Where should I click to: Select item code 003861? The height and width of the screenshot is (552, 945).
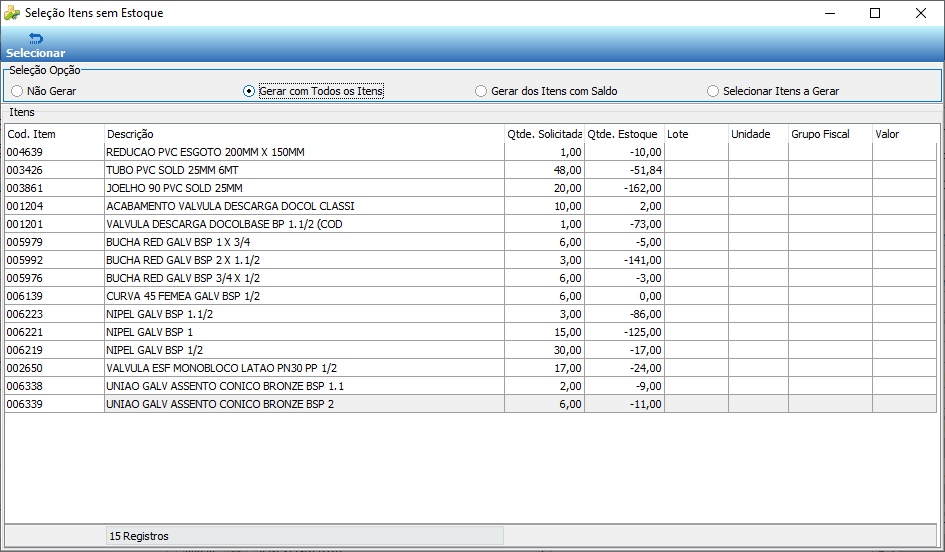pyautogui.click(x=25, y=188)
